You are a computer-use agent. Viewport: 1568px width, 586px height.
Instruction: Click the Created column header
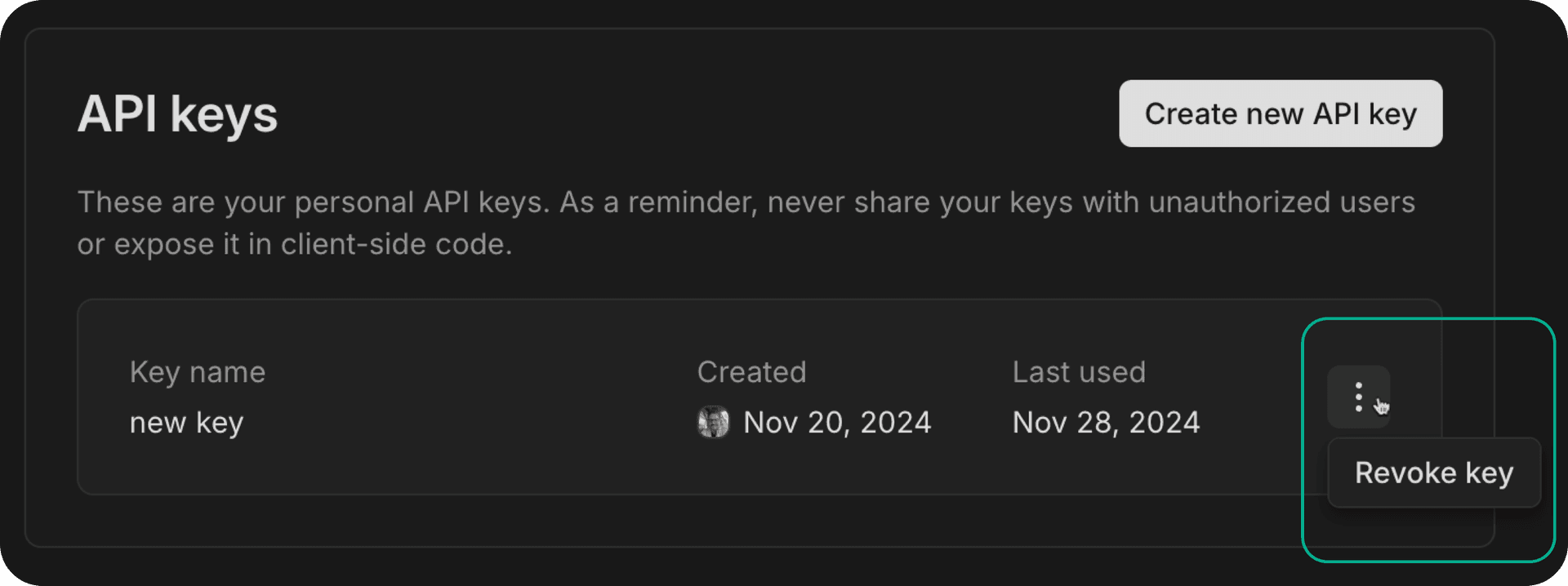click(751, 371)
